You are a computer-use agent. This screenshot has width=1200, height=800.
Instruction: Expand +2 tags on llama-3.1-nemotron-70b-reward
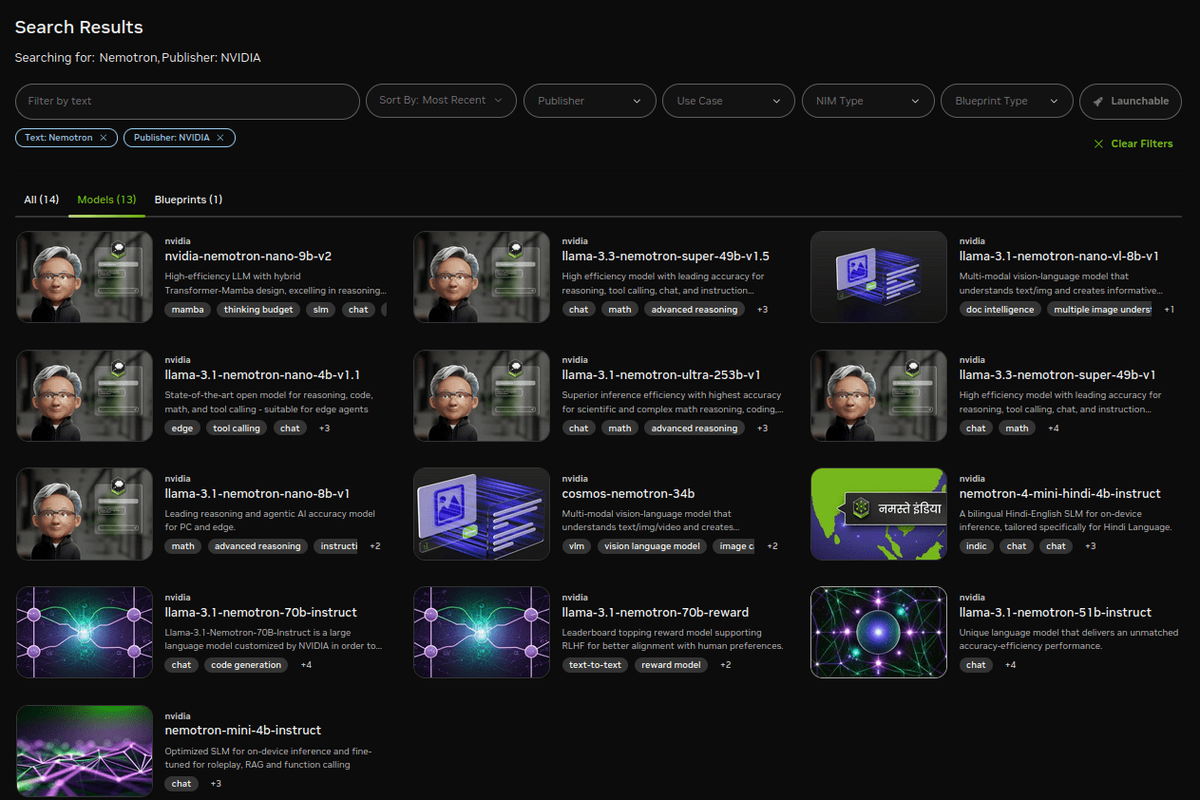point(725,665)
